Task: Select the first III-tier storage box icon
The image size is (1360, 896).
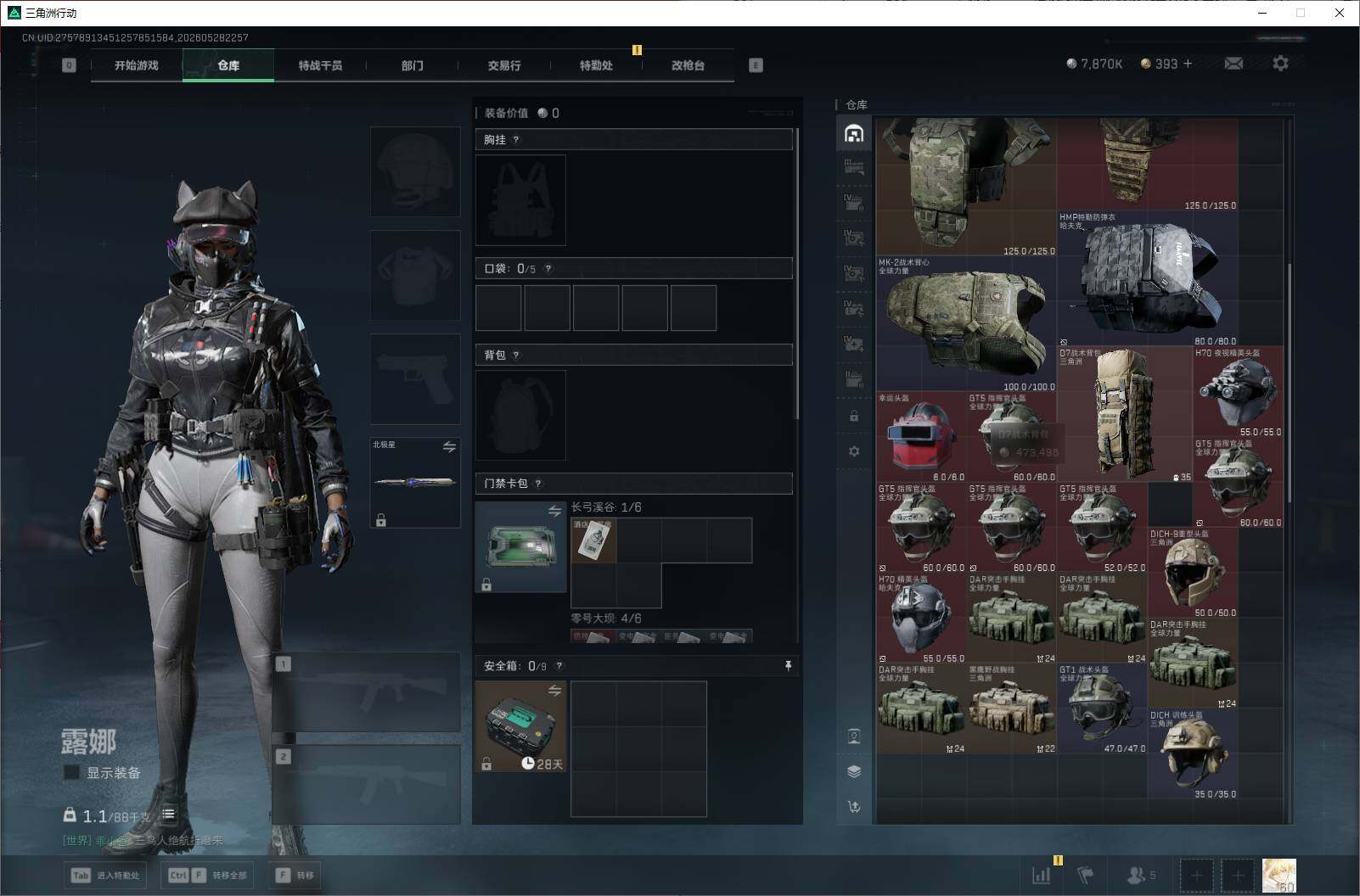Action: (x=854, y=168)
